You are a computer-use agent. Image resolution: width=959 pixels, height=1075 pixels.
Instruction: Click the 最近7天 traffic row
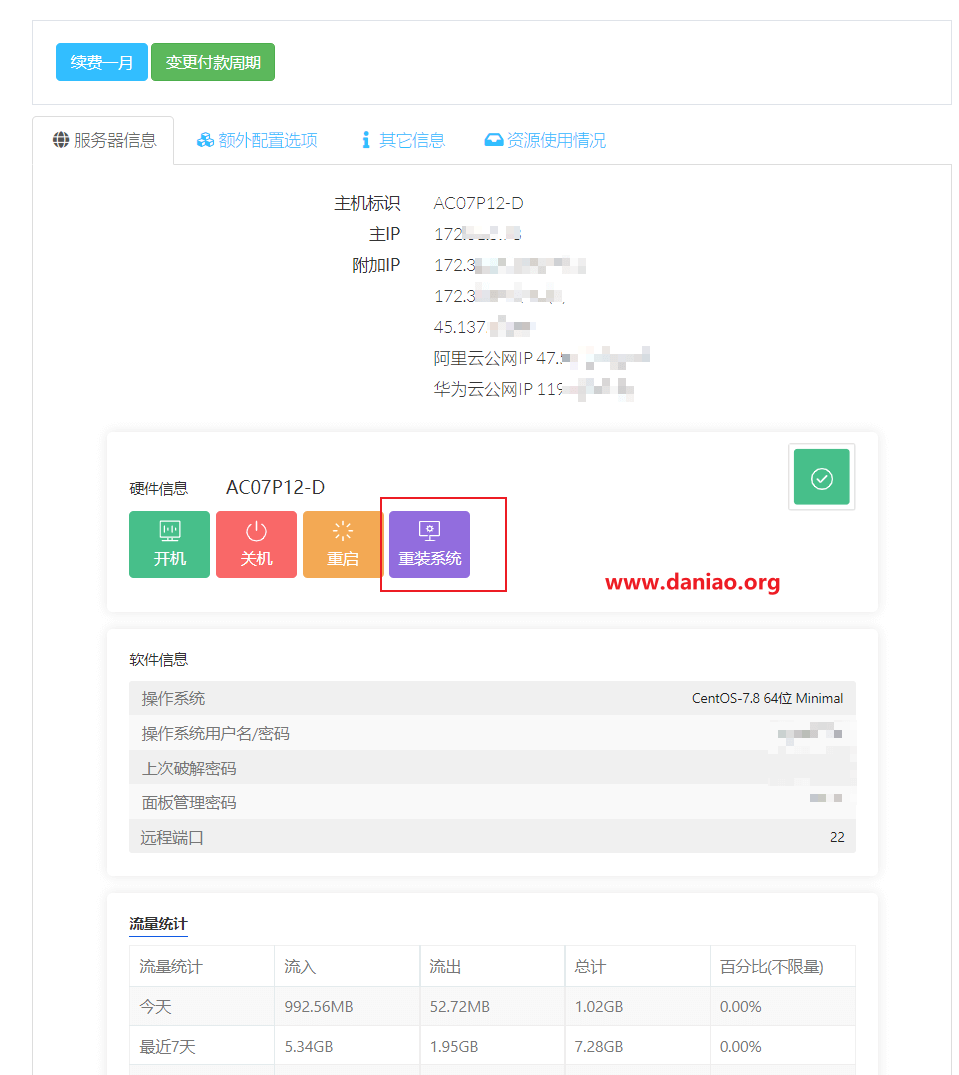point(492,1046)
